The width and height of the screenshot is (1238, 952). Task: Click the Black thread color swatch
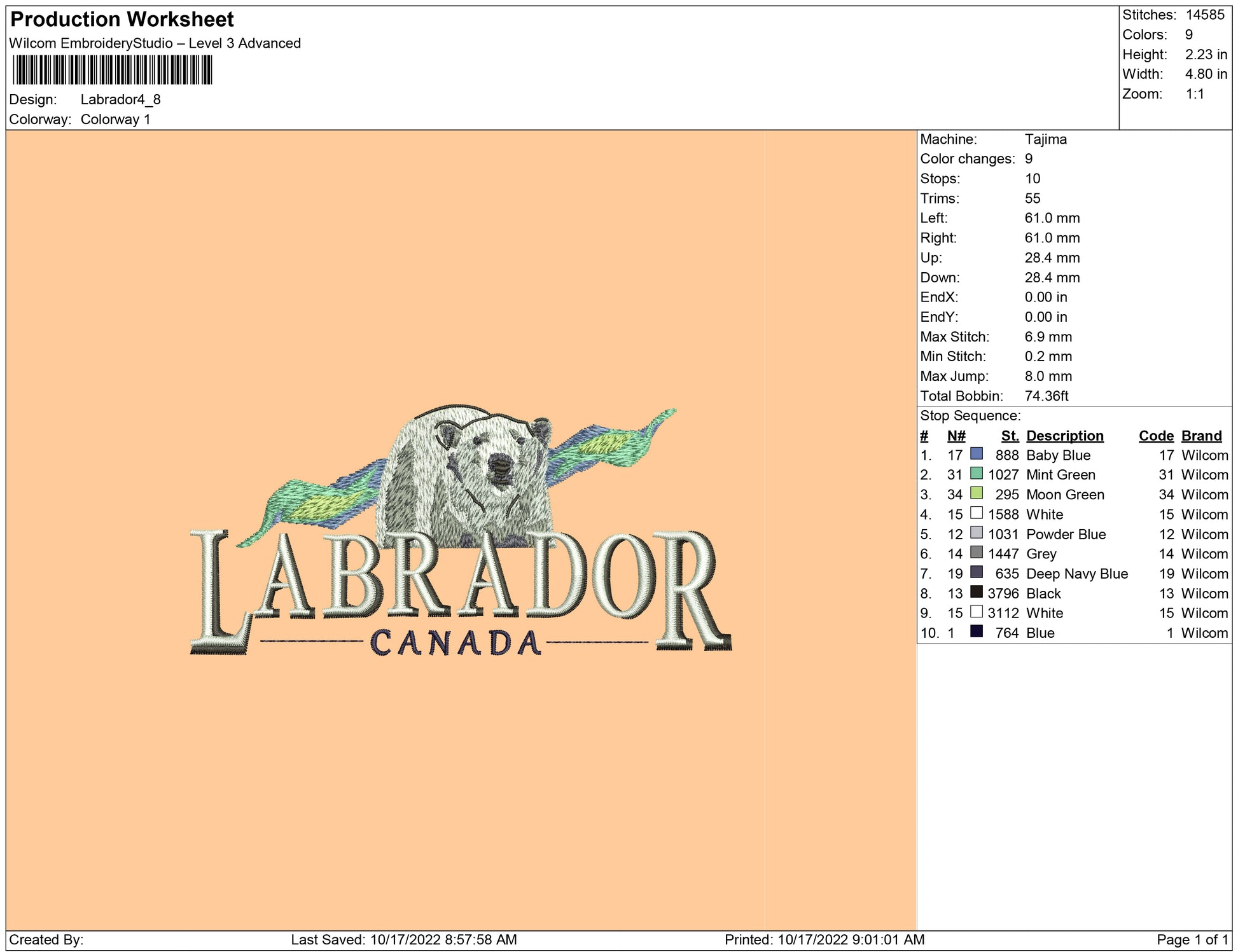[976, 592]
